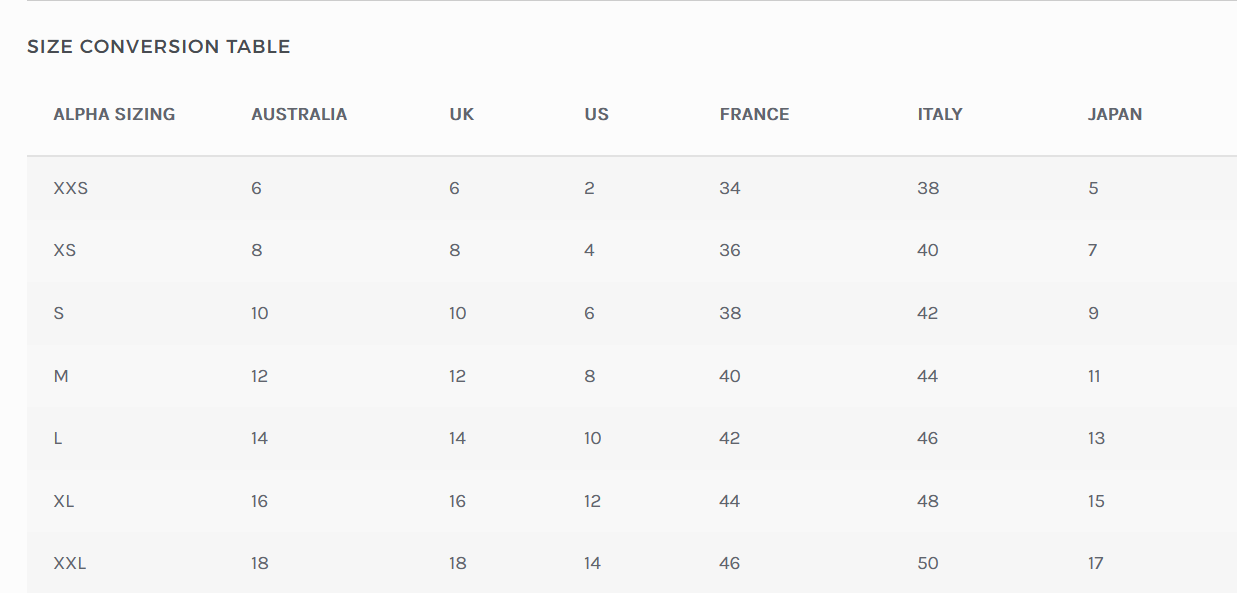Select Italy size 50 in XXL row
The width and height of the screenshot is (1237, 593).
[x=927, y=563]
